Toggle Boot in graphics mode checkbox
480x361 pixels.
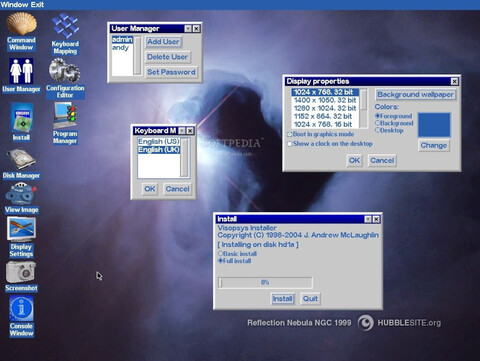coord(290,134)
